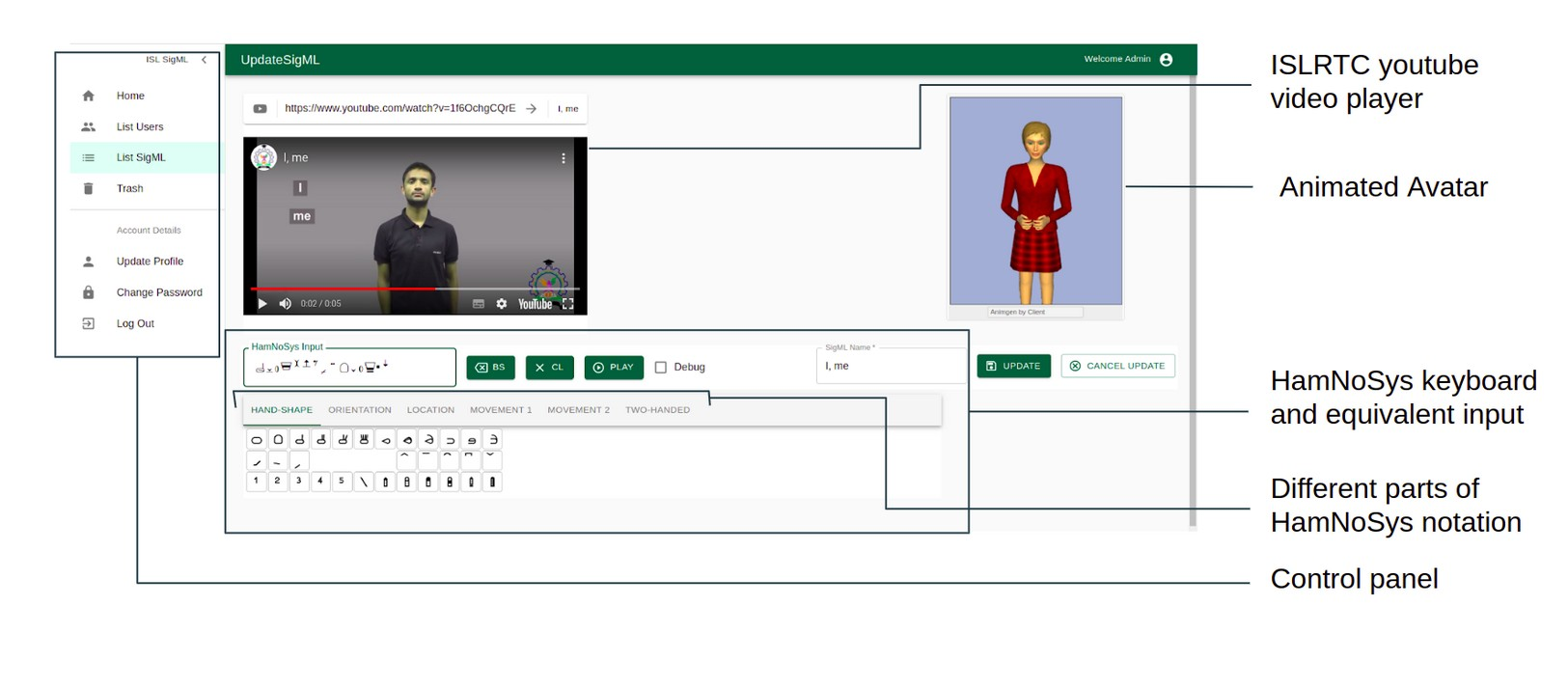1568x689 pixels.
Task: Click the HamNoSys key labeled 3
Action: tap(299, 482)
